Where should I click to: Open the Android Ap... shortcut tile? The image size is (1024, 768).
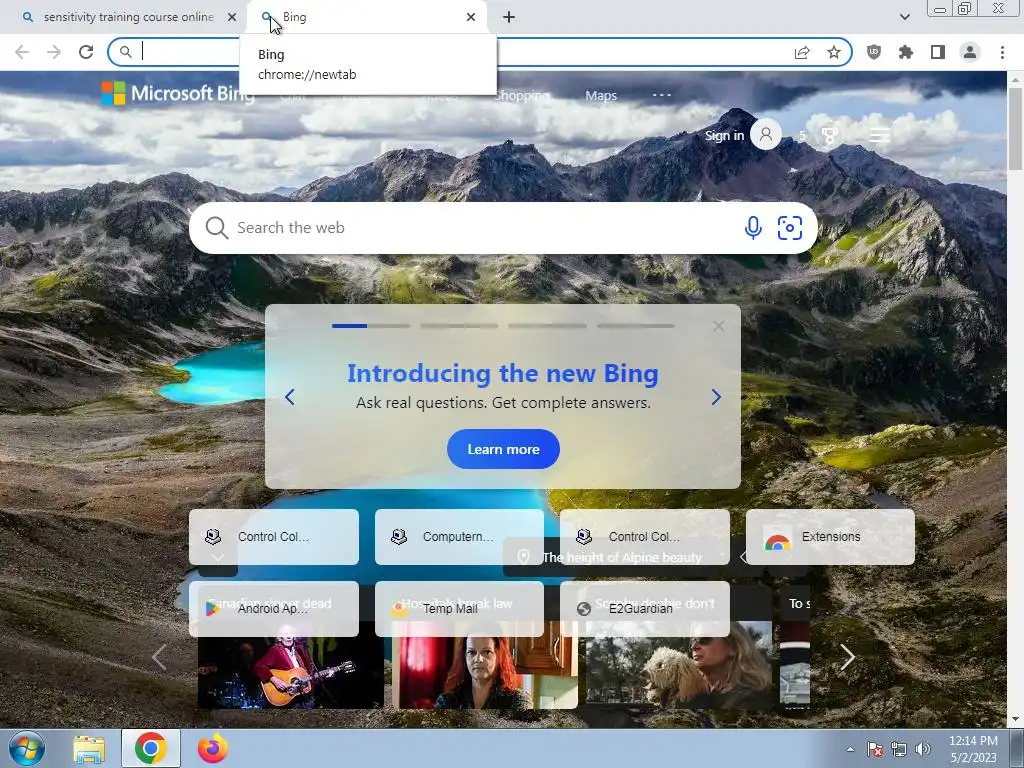(274, 609)
